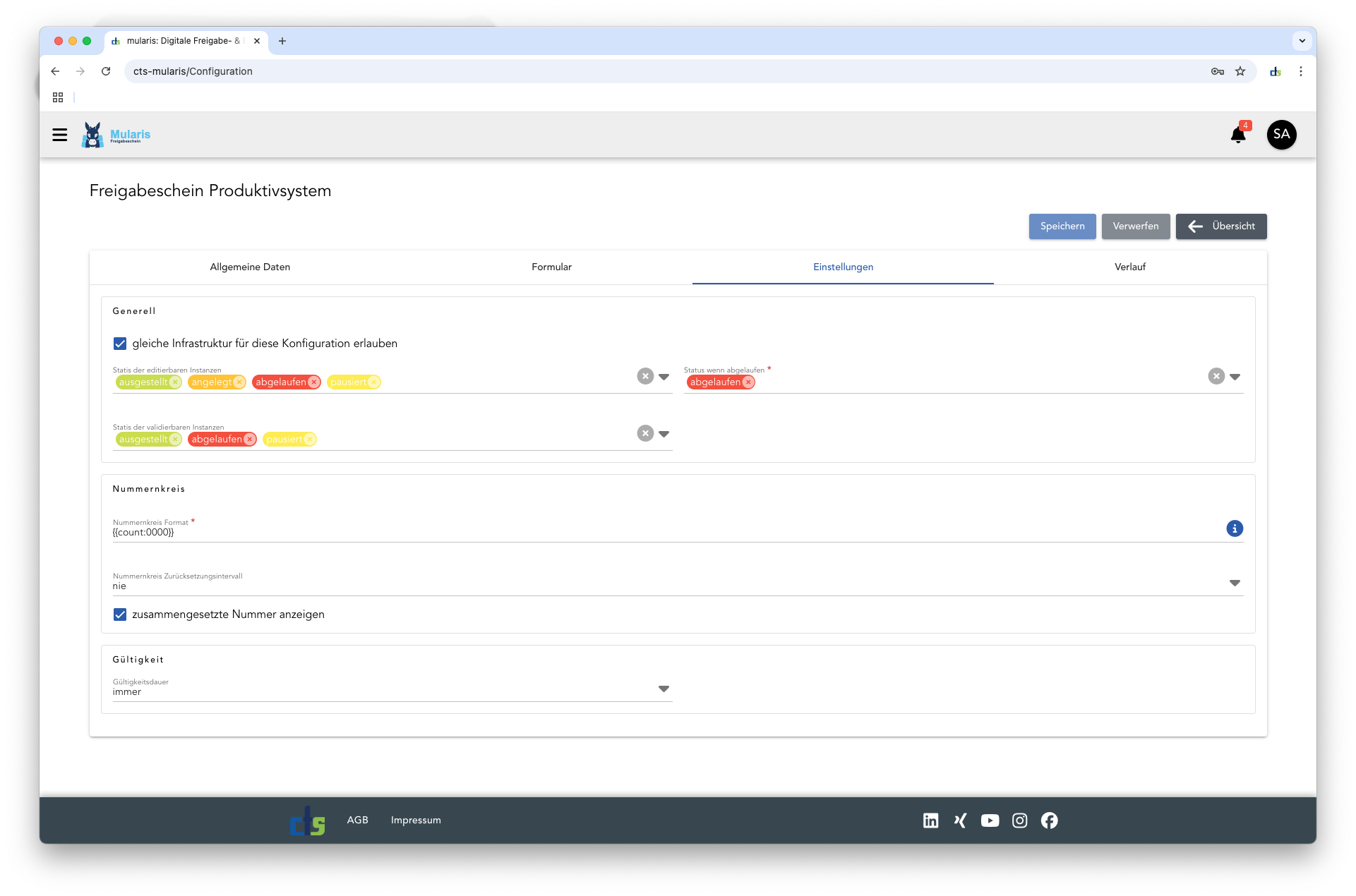
Task: Clear all editable instance statuses
Action: [644, 377]
